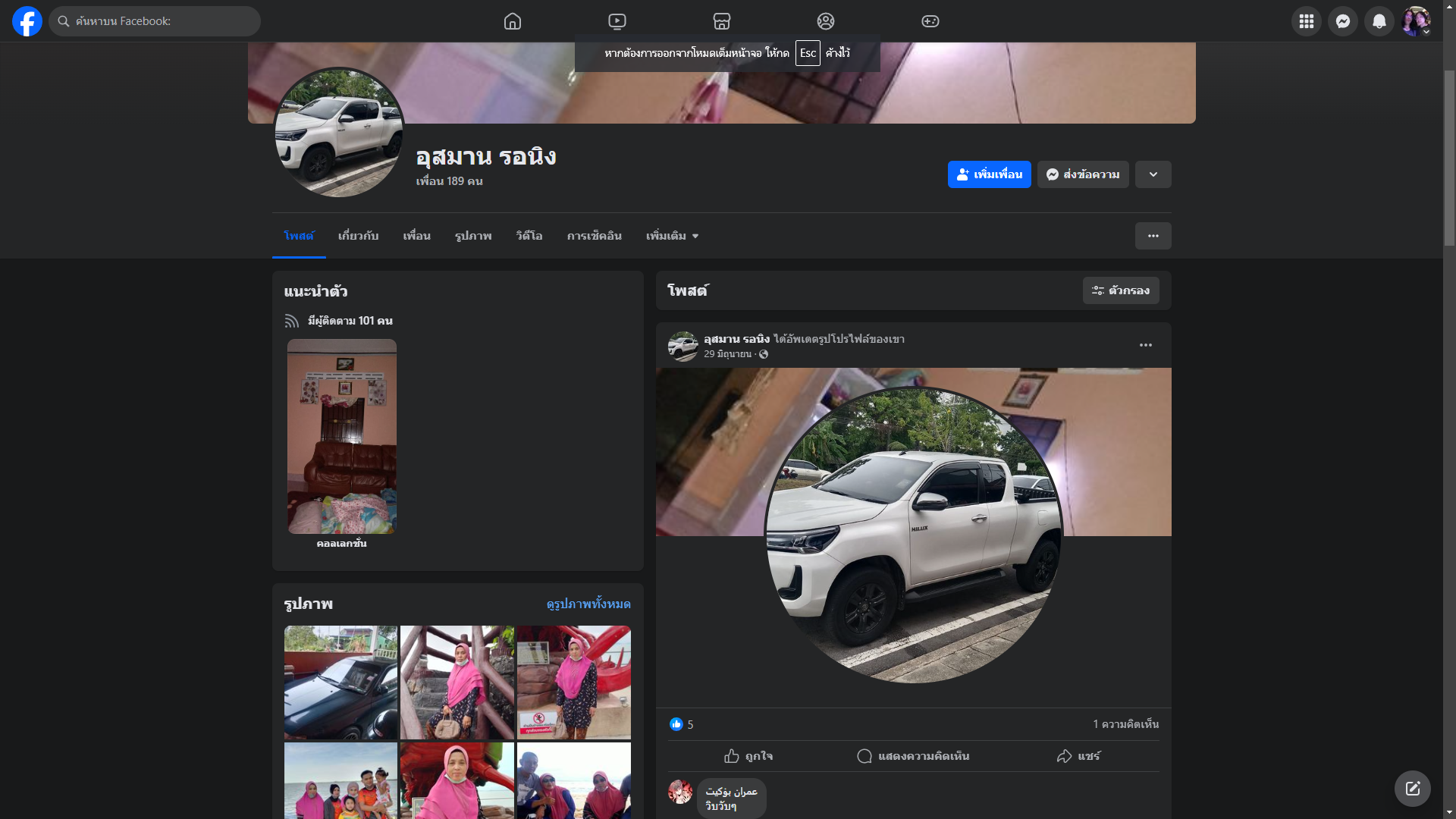The image size is (1456, 819).
Task: Open the Watch video icon
Action: 617,21
